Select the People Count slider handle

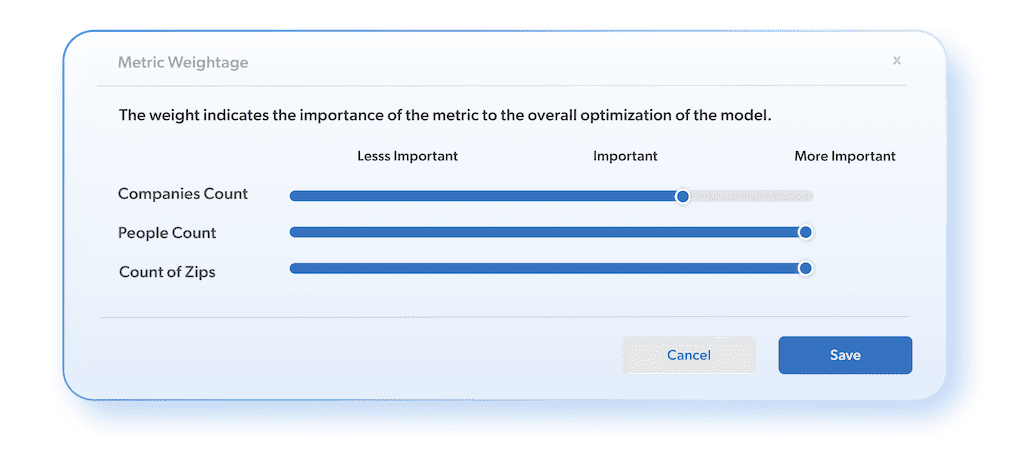[805, 232]
